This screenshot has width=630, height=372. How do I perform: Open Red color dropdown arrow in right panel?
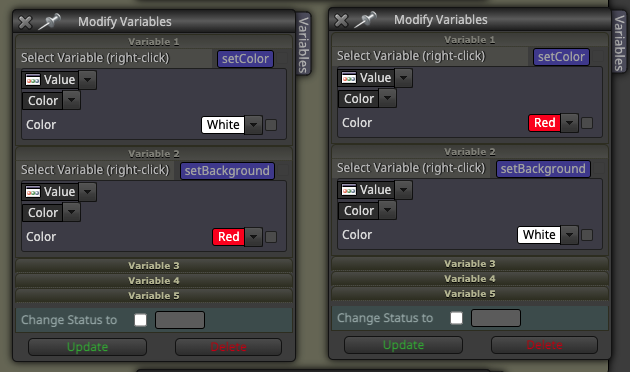tap(569, 123)
